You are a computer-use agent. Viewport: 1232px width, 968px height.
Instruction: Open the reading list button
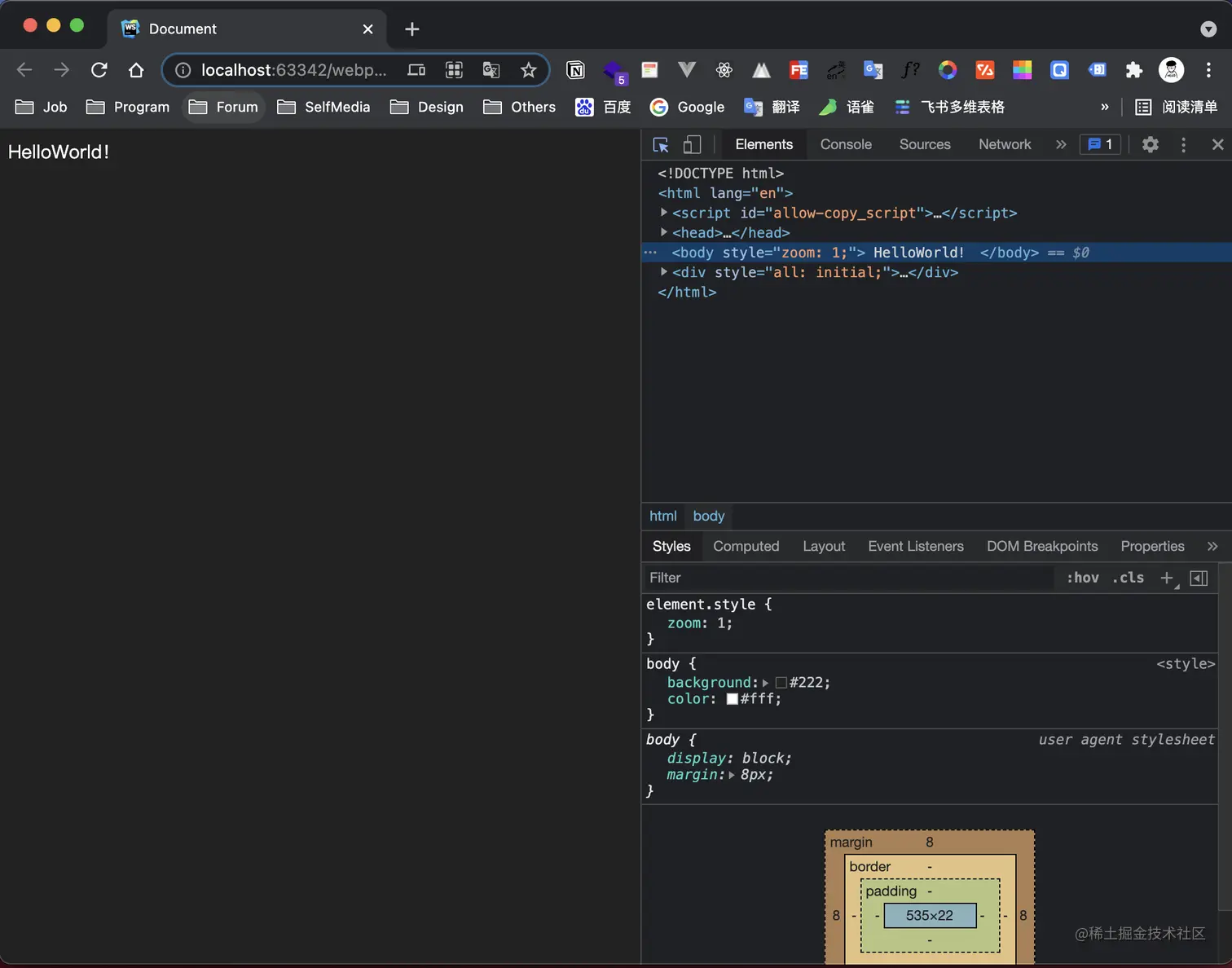(x=1177, y=107)
